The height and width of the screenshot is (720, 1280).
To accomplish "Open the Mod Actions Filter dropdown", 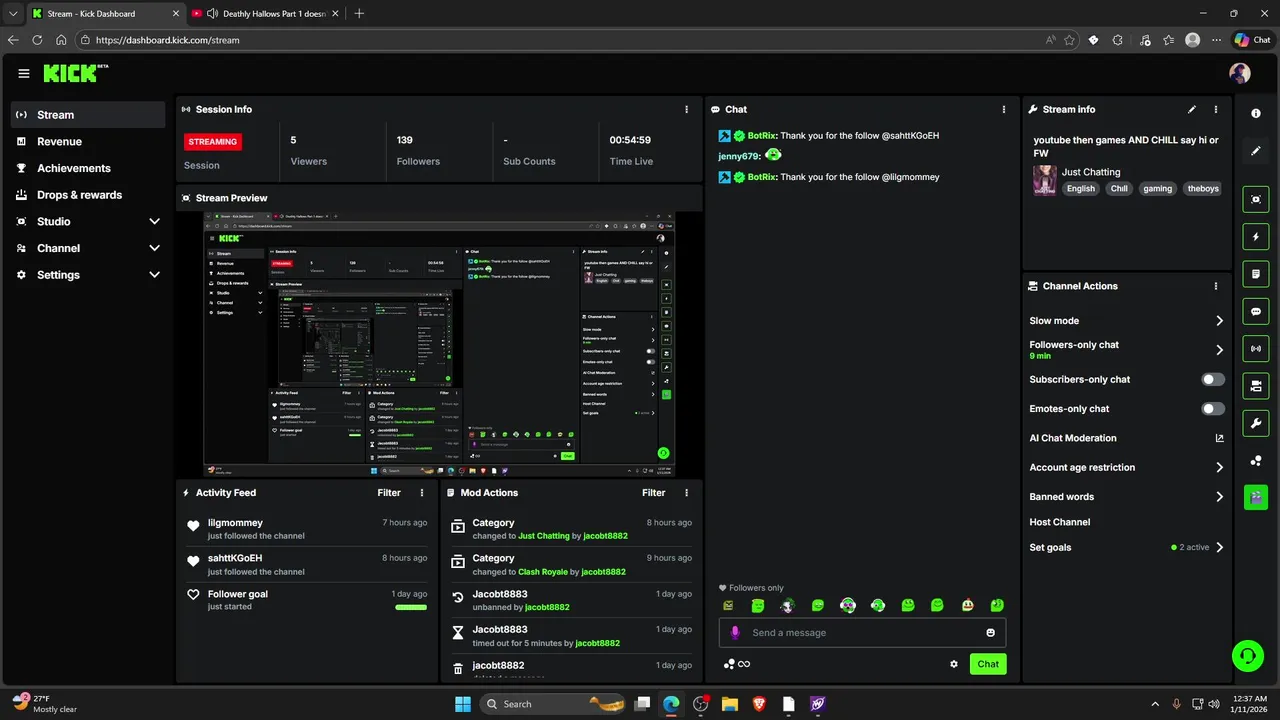I will 653,493.
